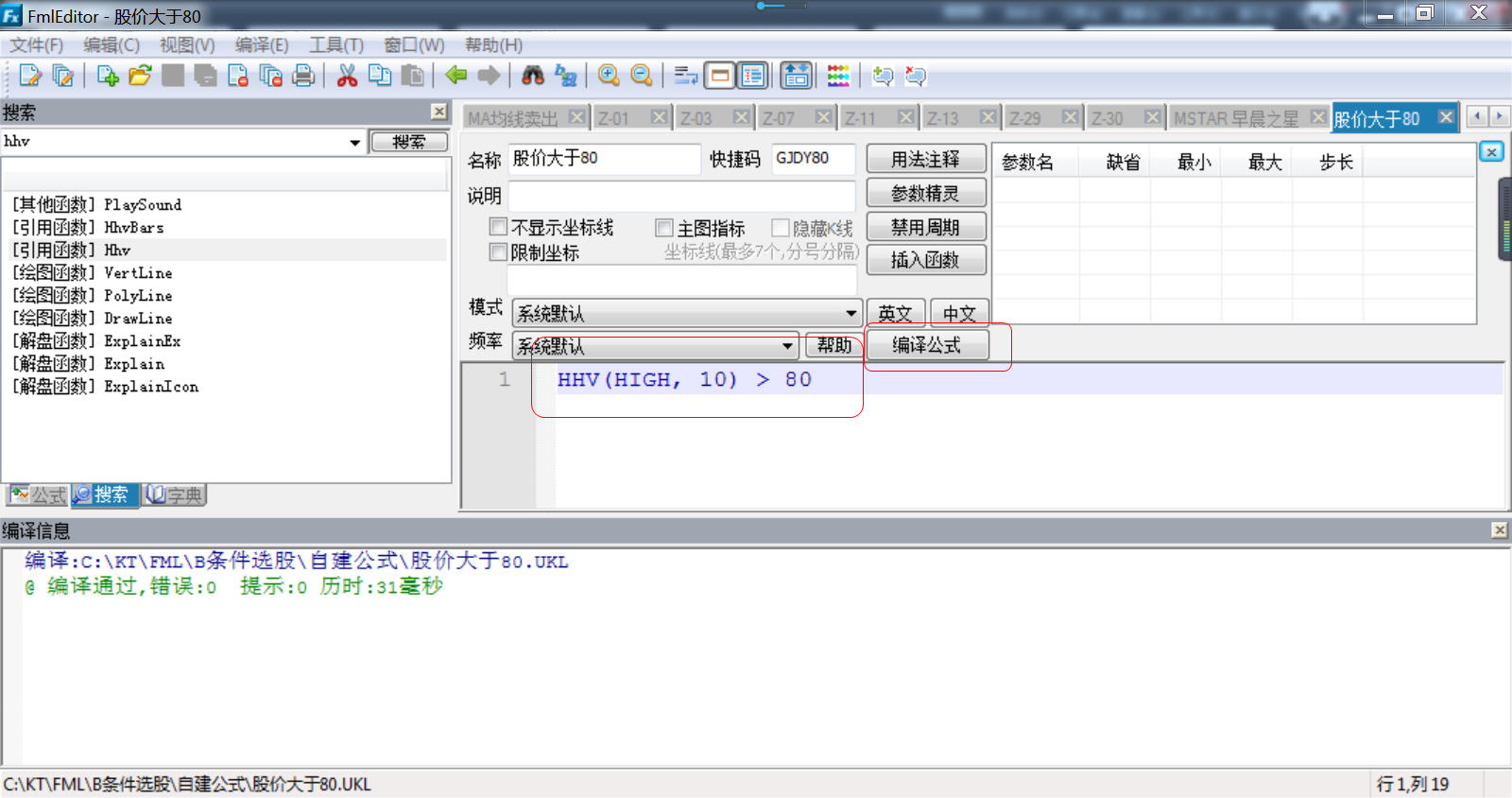Enable 不显示坐标线 checkbox
Viewport: 1512px width, 798px height.
pos(498,227)
